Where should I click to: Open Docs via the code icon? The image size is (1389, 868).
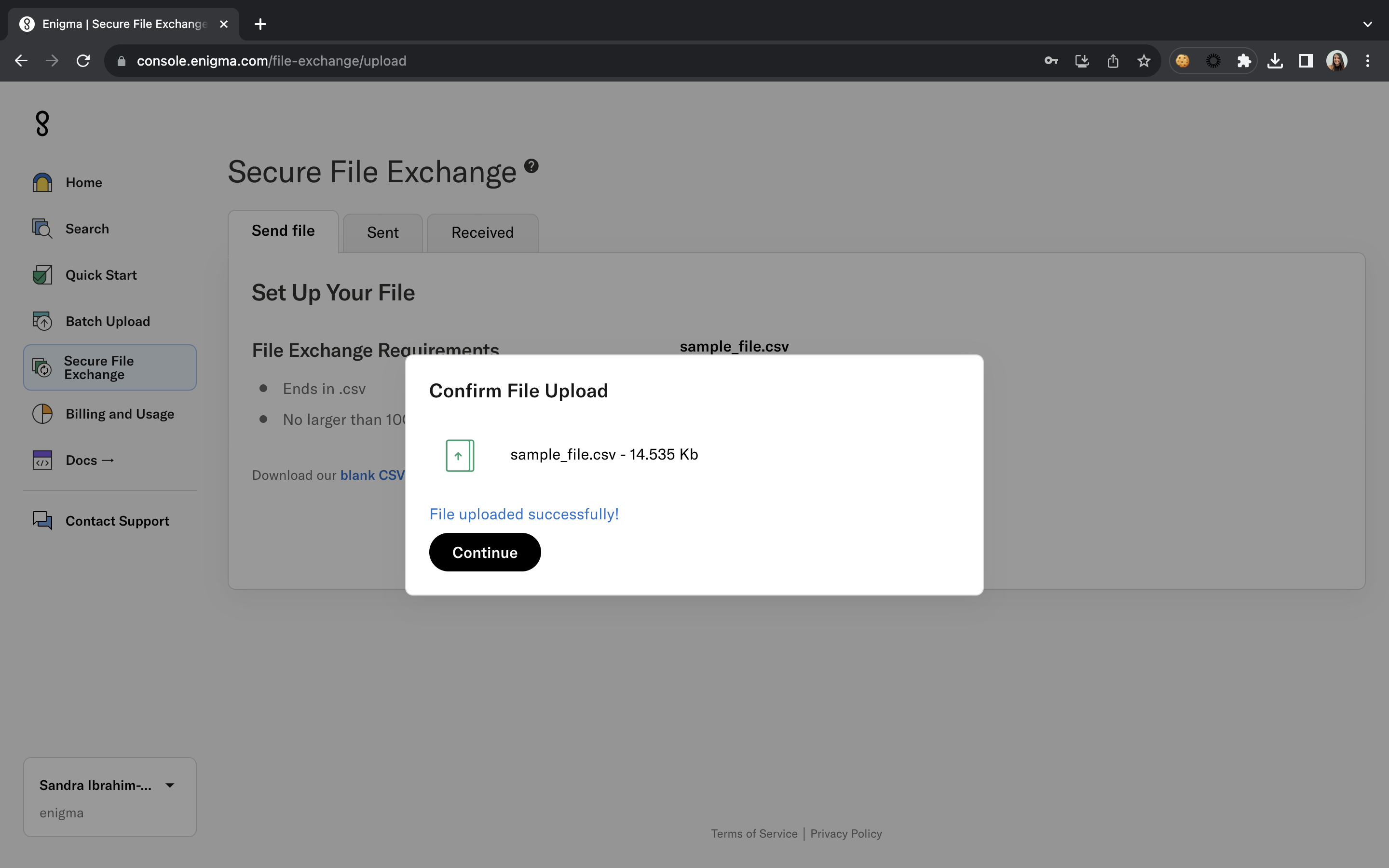(x=42, y=461)
